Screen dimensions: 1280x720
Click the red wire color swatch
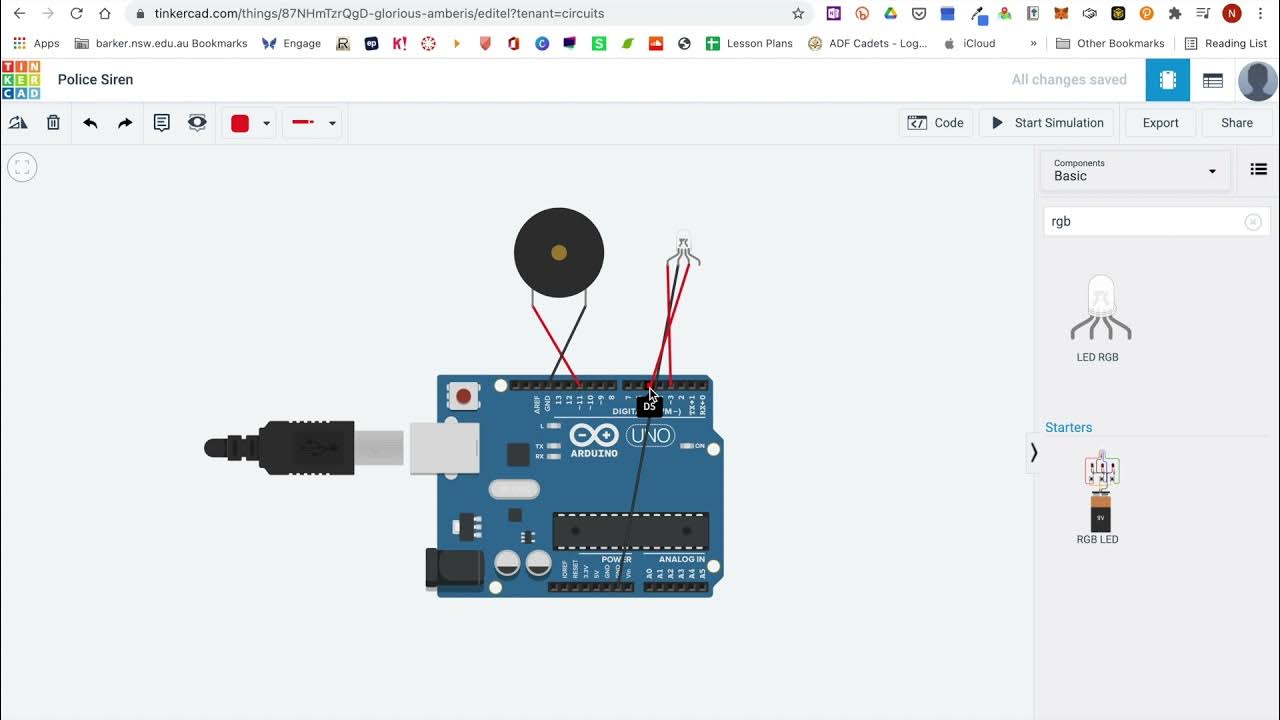click(240, 123)
